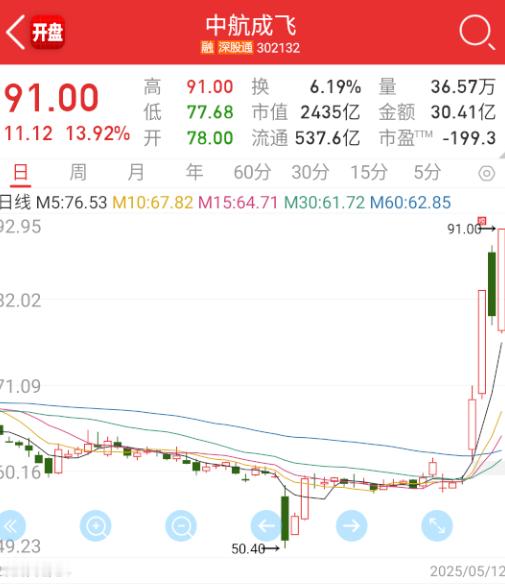Select the 15分 interval tab

(x=369, y=172)
